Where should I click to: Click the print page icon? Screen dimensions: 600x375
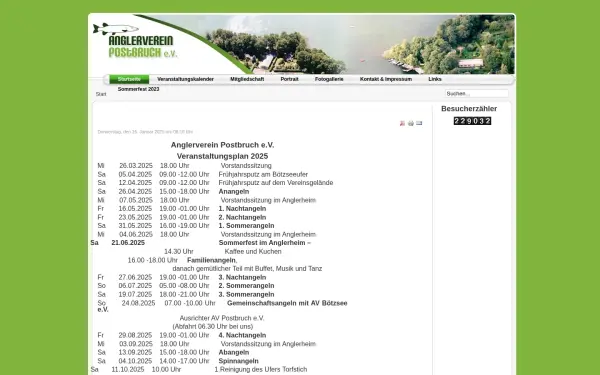coord(411,123)
